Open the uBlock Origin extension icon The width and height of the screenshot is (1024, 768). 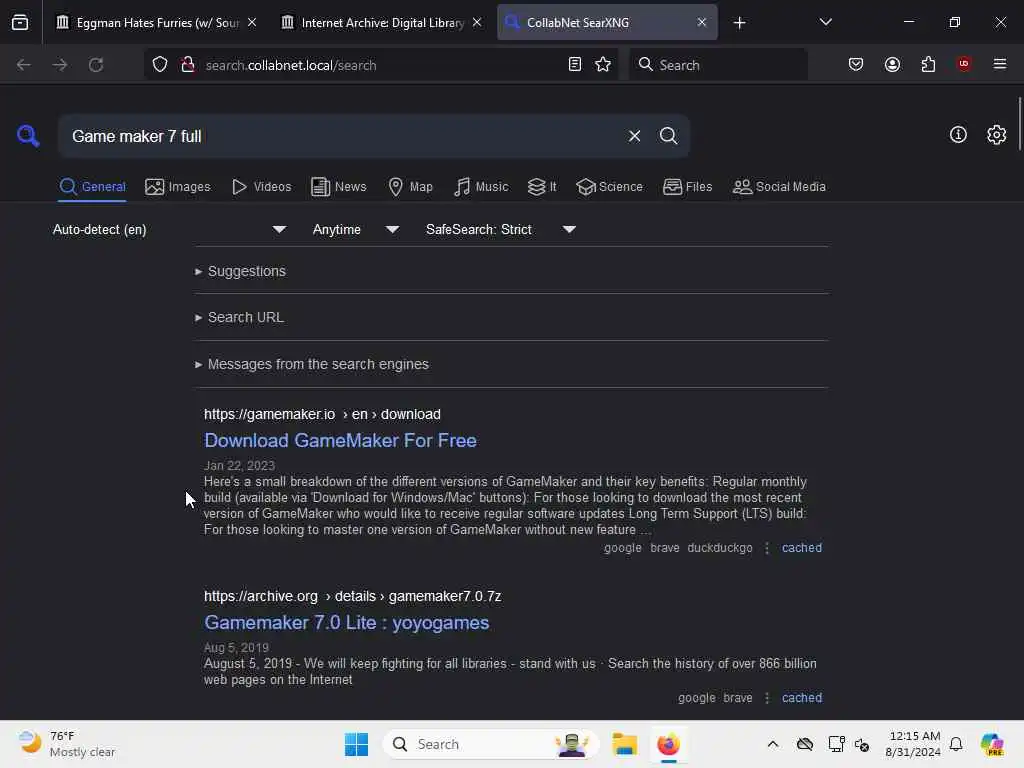(x=964, y=64)
